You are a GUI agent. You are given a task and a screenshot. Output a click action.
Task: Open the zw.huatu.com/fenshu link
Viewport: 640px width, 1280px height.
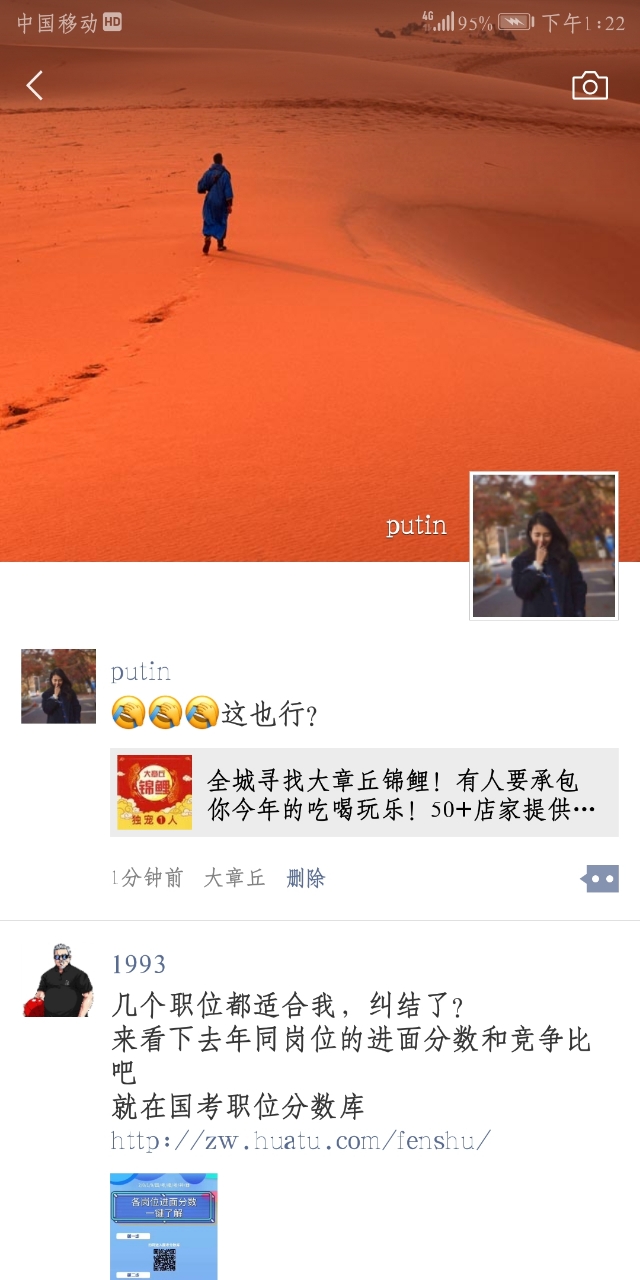(x=301, y=1140)
